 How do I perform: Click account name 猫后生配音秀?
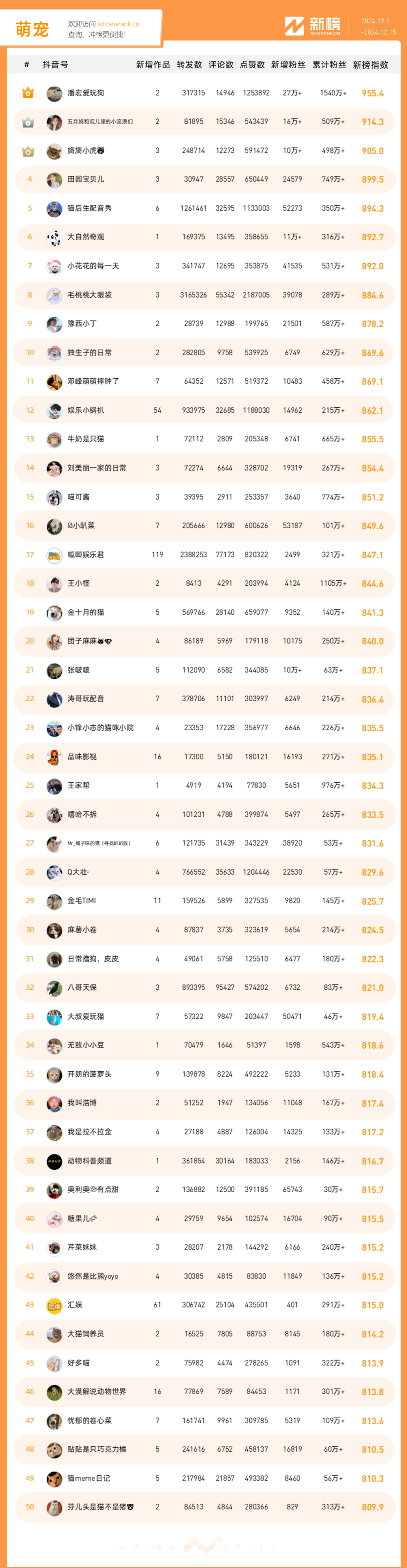coord(89,208)
